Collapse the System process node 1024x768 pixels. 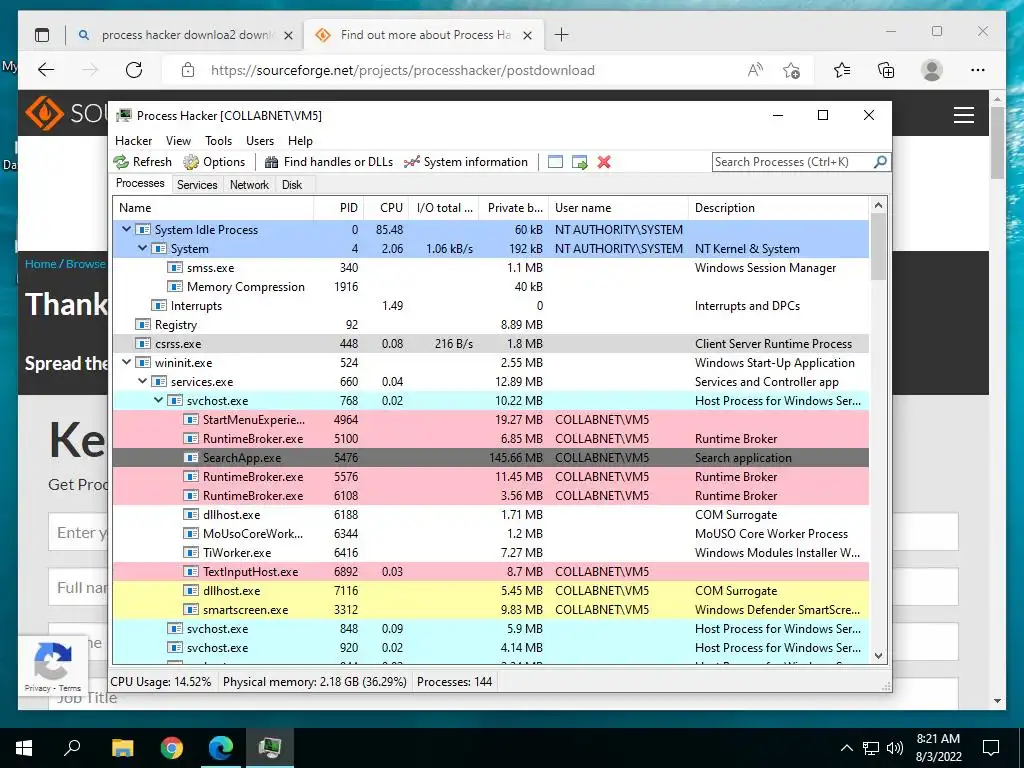(x=142, y=248)
